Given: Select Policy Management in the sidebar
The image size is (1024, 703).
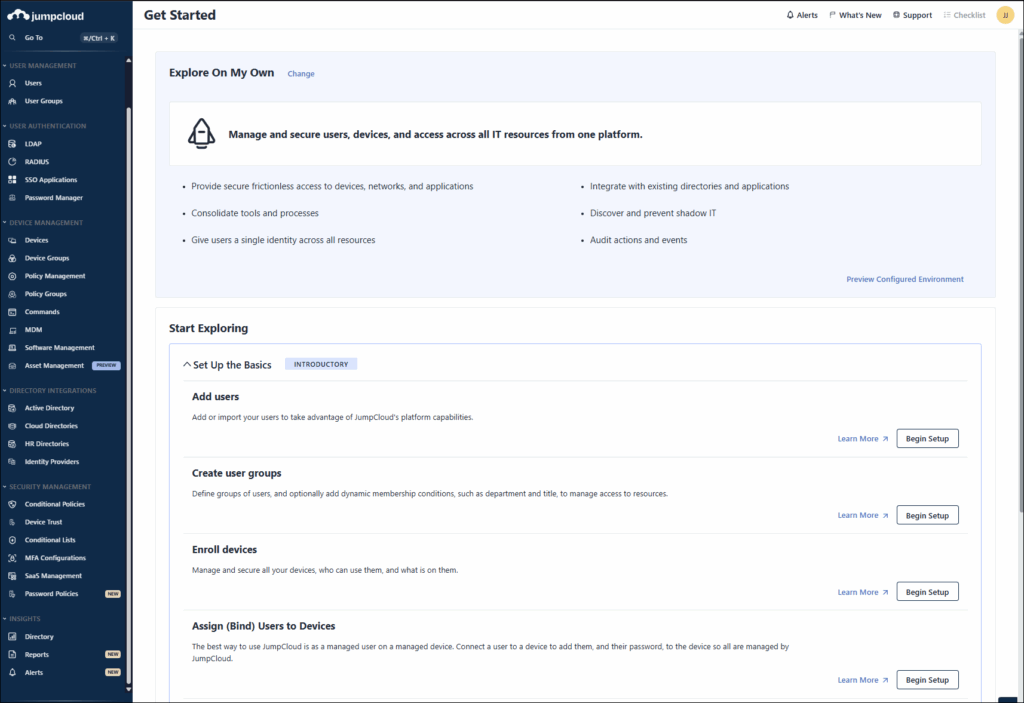Looking at the screenshot, I should (55, 276).
